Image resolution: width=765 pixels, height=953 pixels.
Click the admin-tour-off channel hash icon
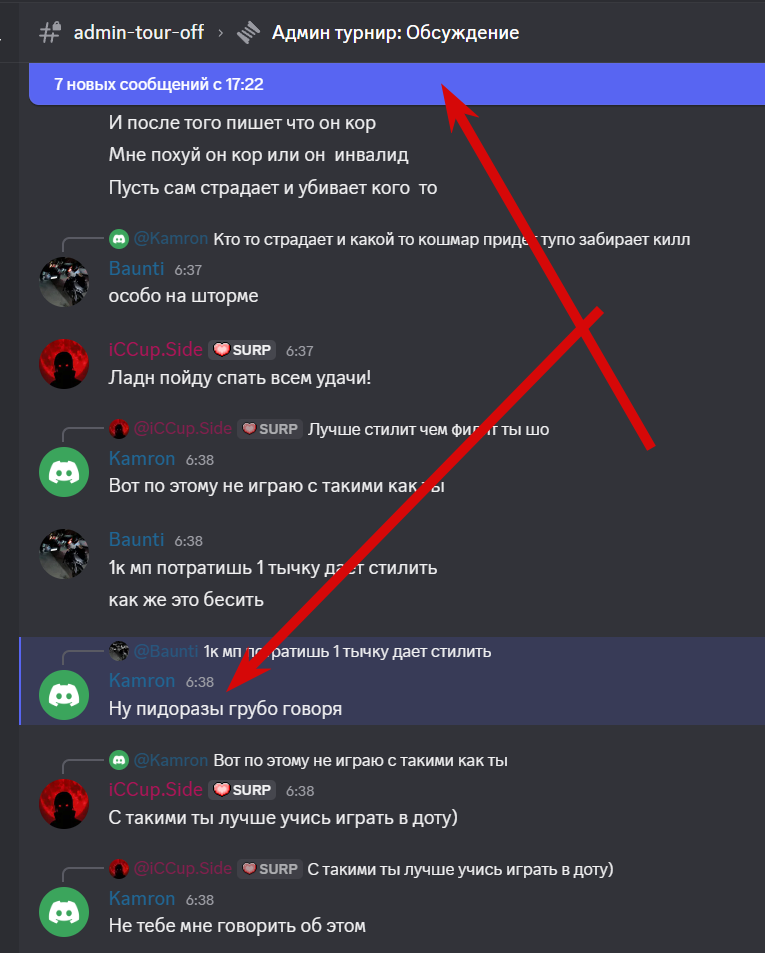pyautogui.click(x=50, y=32)
